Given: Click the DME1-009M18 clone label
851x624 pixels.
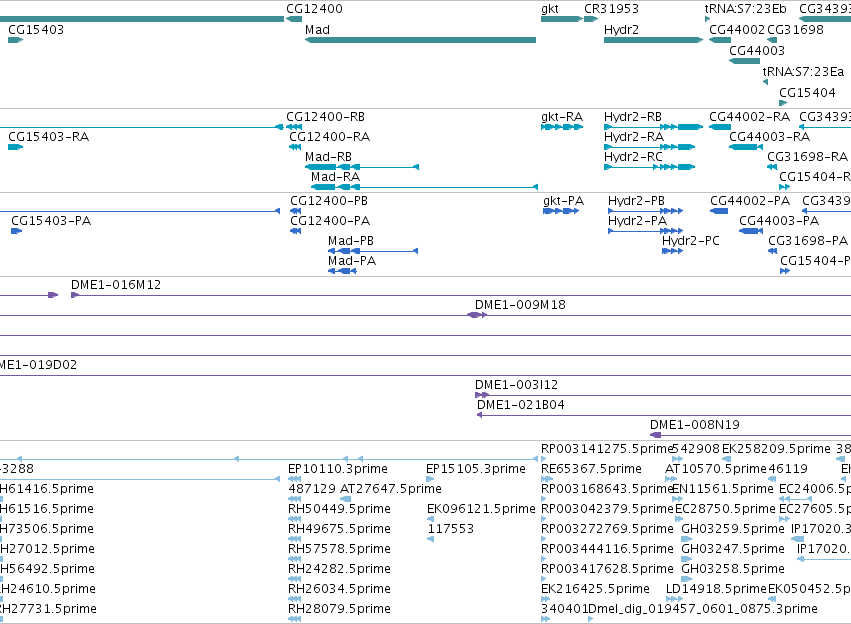Looking at the screenshot, I should [x=520, y=305].
